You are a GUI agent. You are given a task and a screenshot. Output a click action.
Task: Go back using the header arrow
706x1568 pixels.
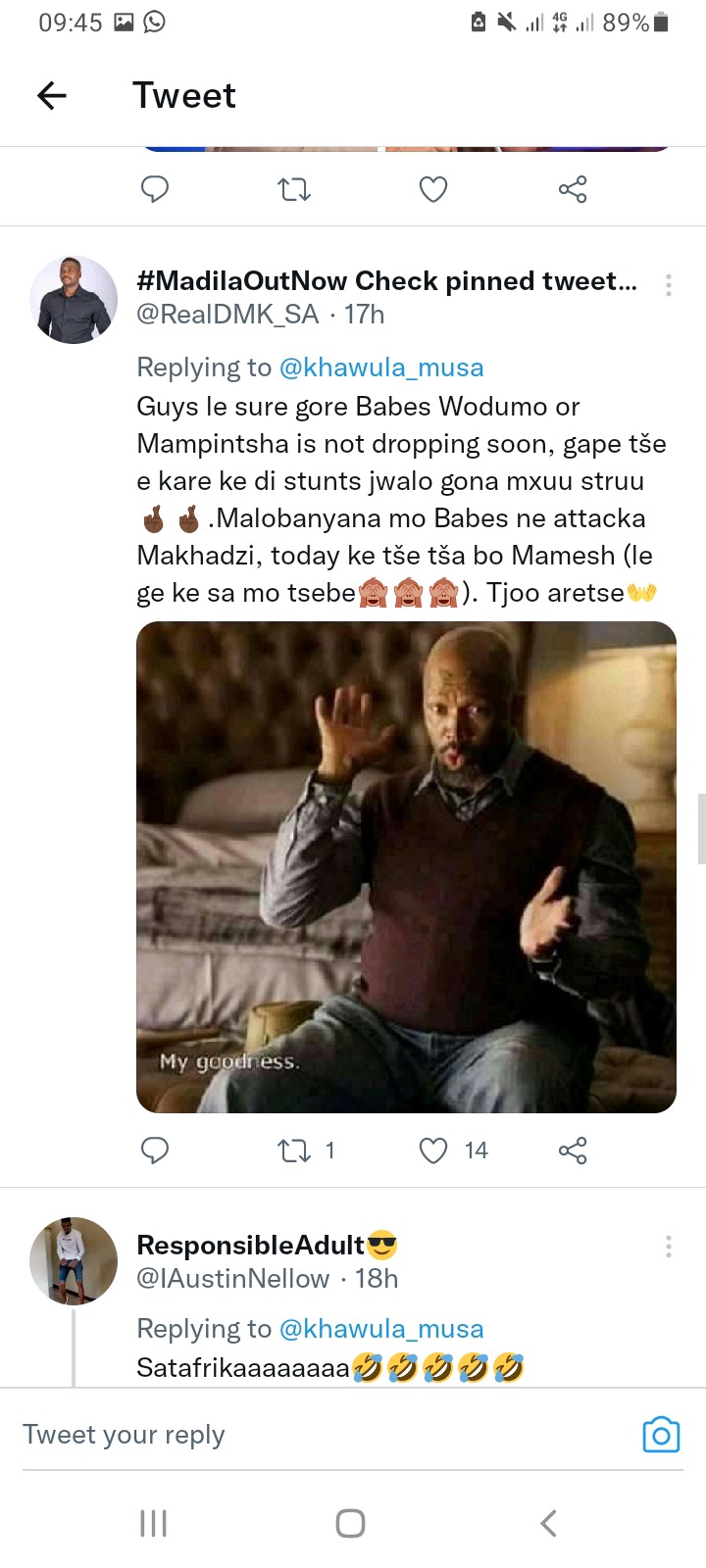click(52, 95)
